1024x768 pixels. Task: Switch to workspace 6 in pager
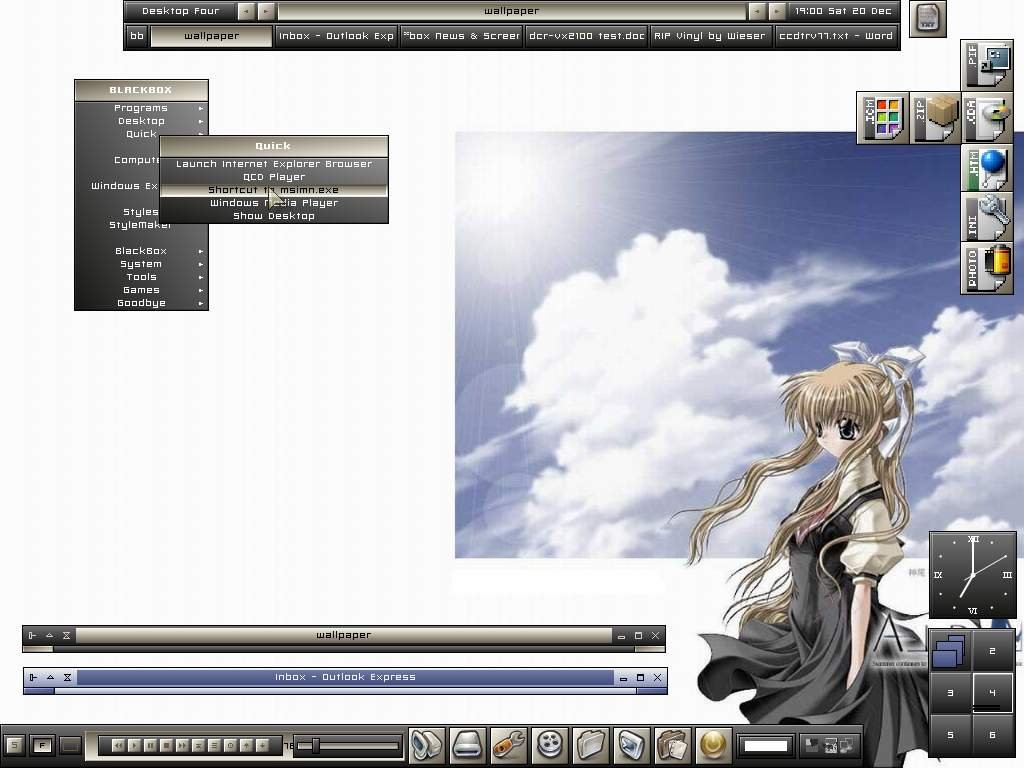[993, 735]
